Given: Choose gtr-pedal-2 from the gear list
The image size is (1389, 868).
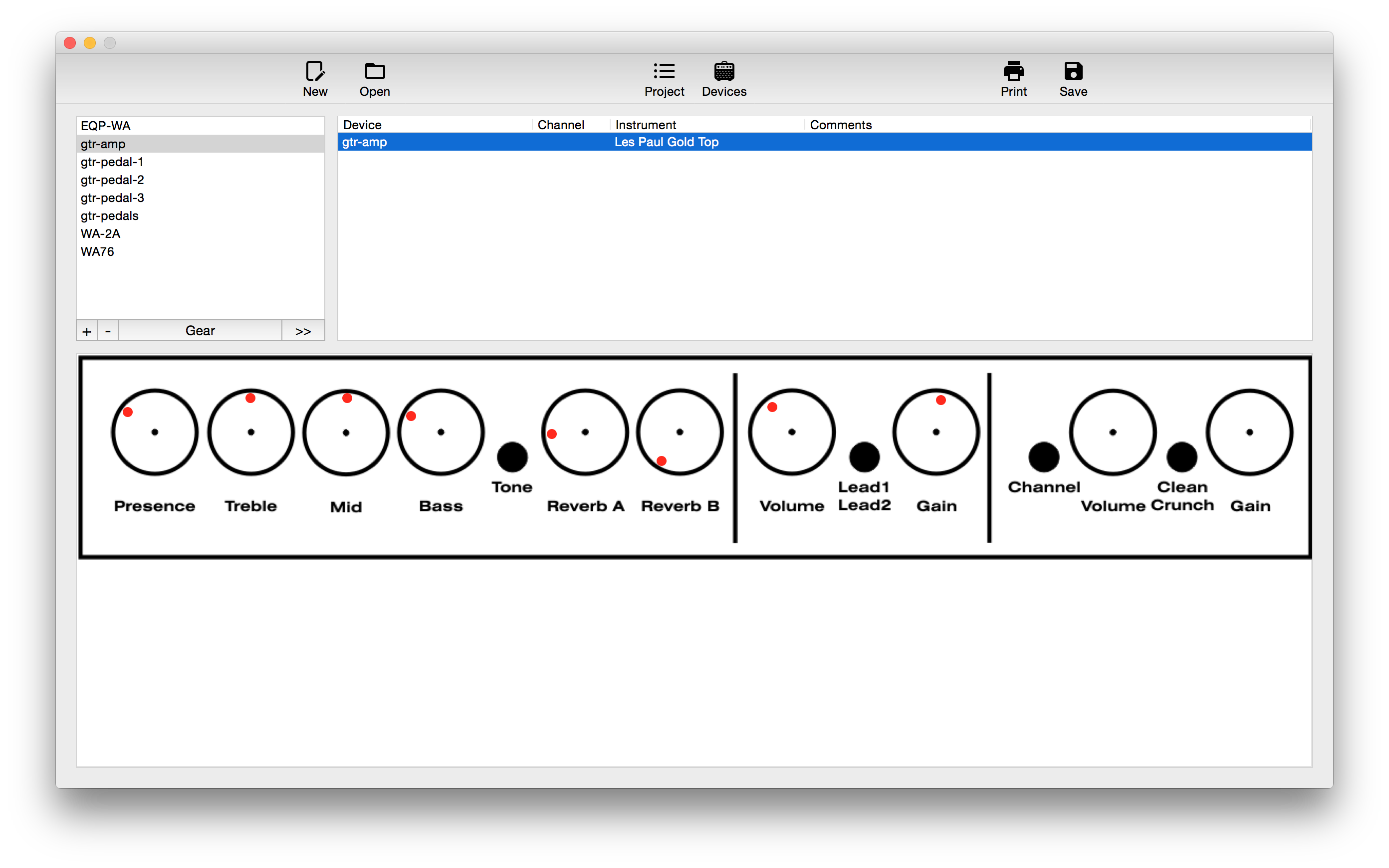Looking at the screenshot, I should [200, 180].
